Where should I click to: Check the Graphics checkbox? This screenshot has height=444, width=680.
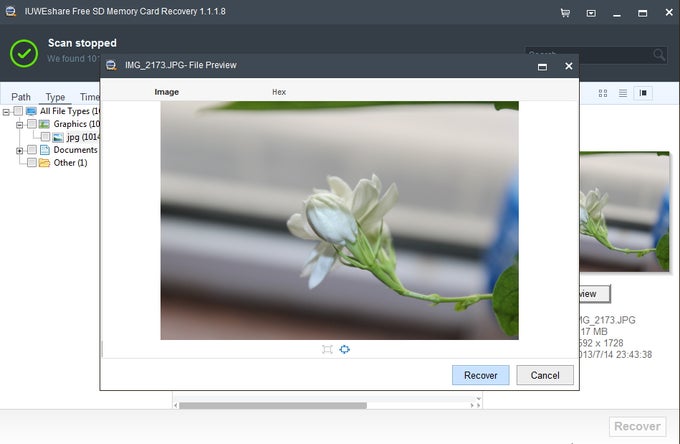click(x=31, y=124)
